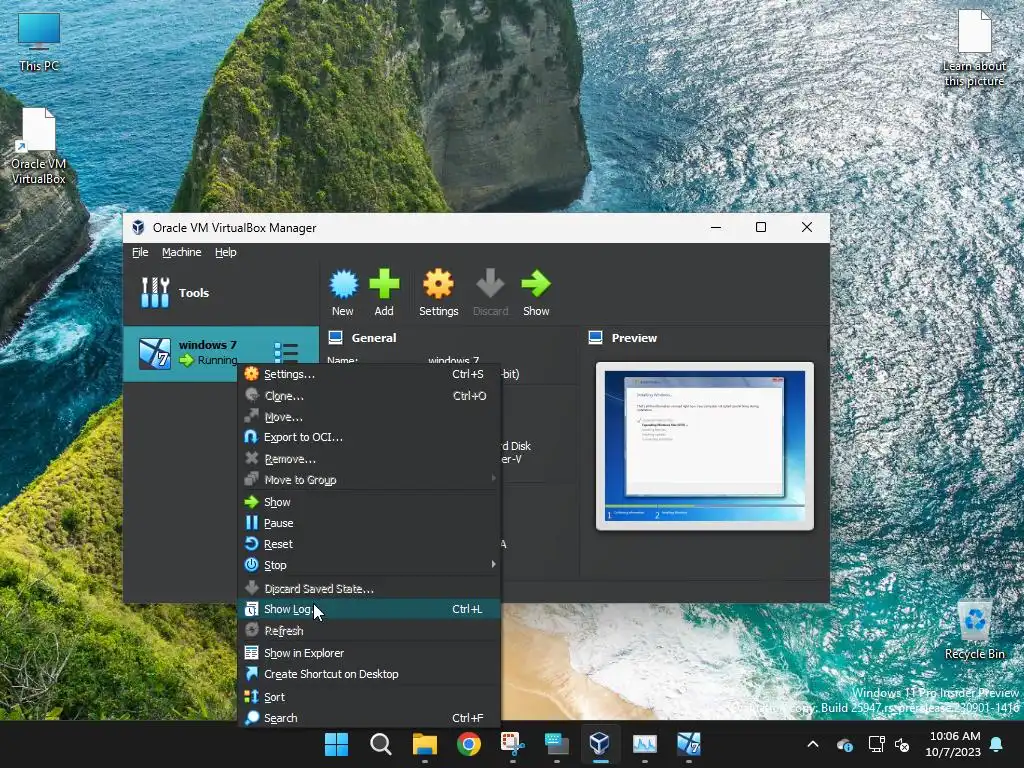Choose Settings... in the context menu
Viewport: 1024px width, 768px height.
tap(370, 374)
